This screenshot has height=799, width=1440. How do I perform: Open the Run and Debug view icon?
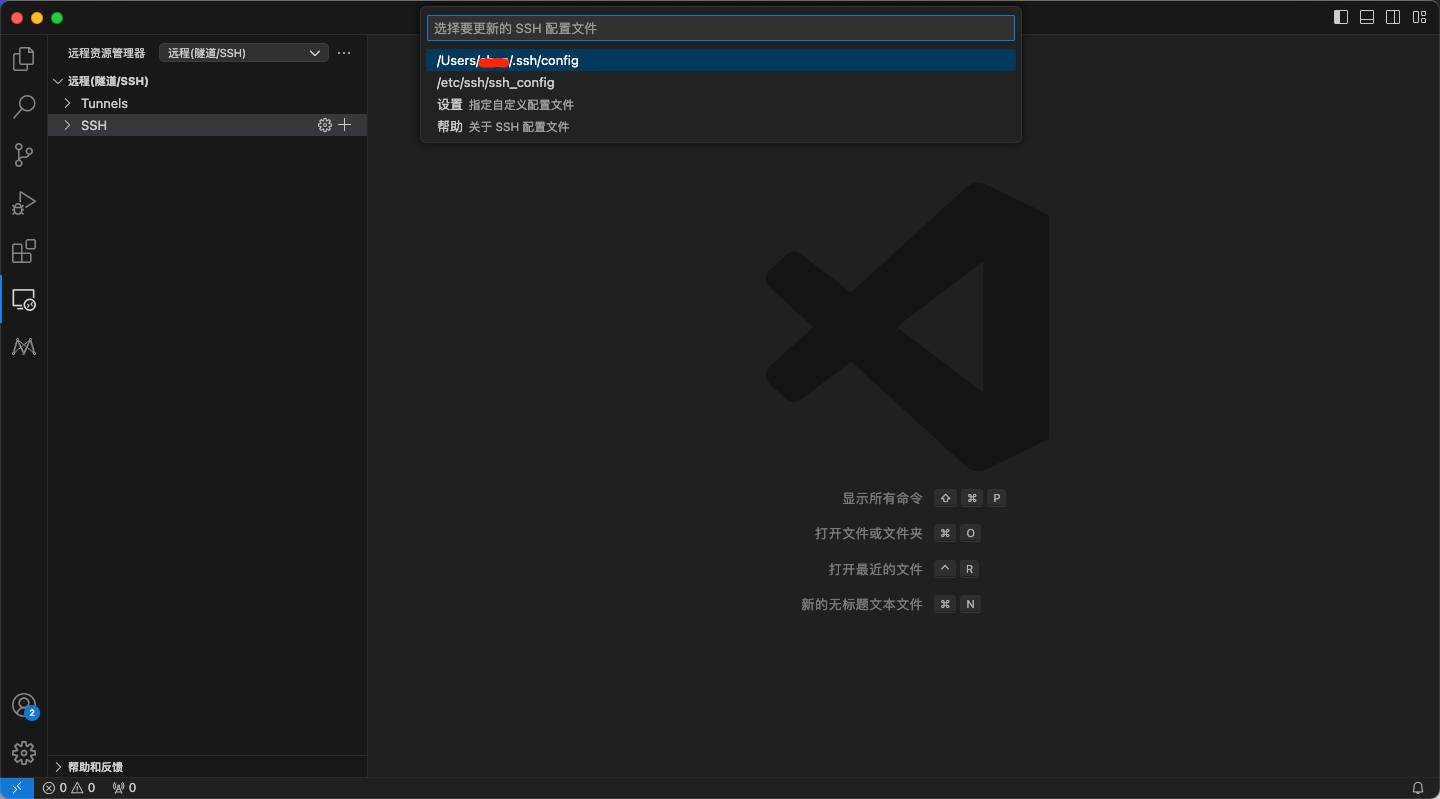point(24,203)
